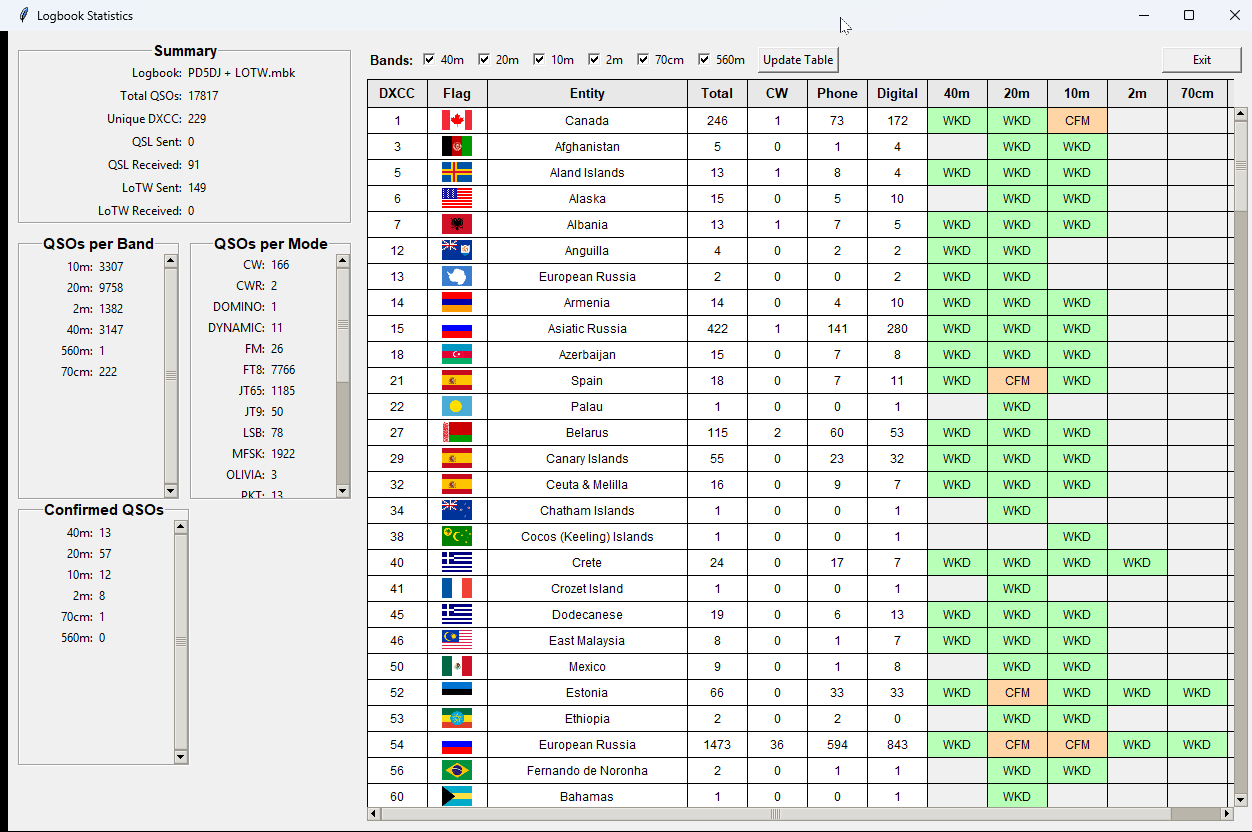Viewport: 1252px width, 832px height.
Task: Click the Exit button
Action: click(1201, 60)
